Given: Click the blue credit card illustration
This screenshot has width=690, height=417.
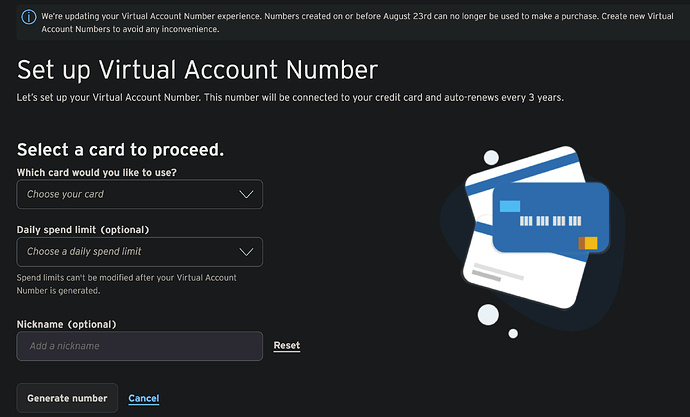Looking at the screenshot, I should tap(551, 217).
